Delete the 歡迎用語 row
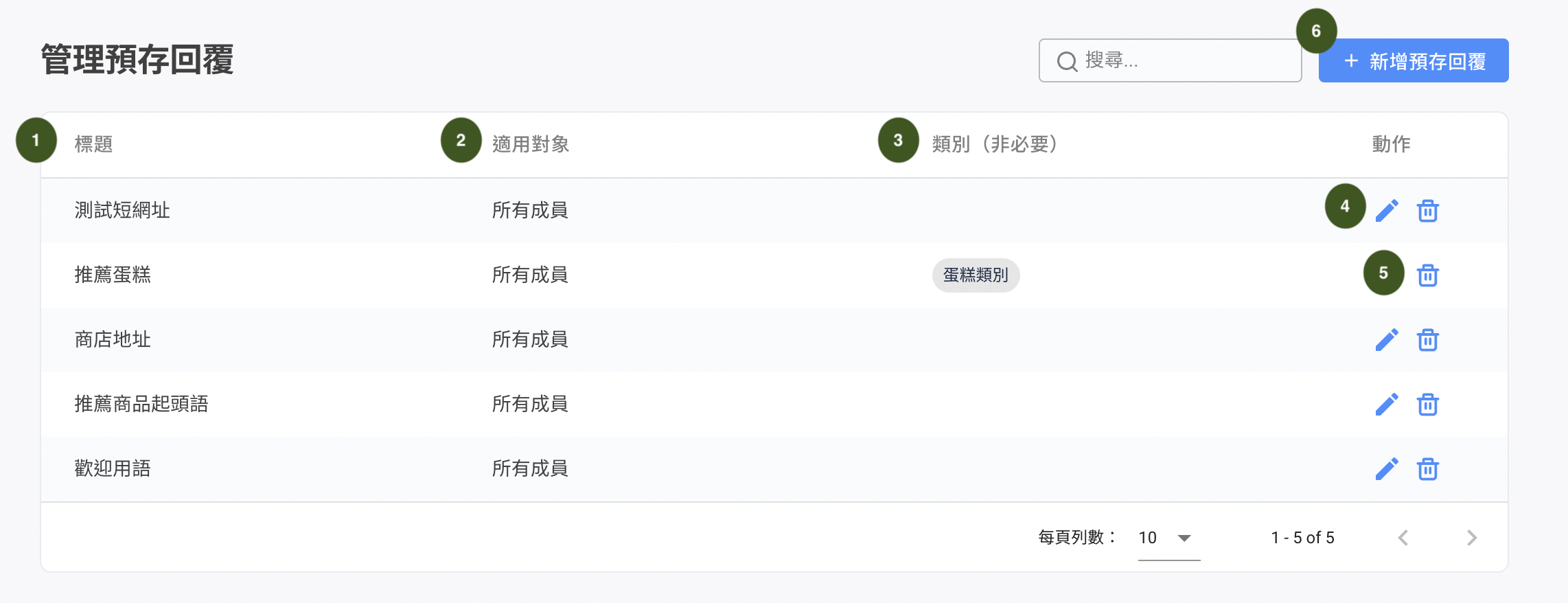 click(x=1428, y=469)
